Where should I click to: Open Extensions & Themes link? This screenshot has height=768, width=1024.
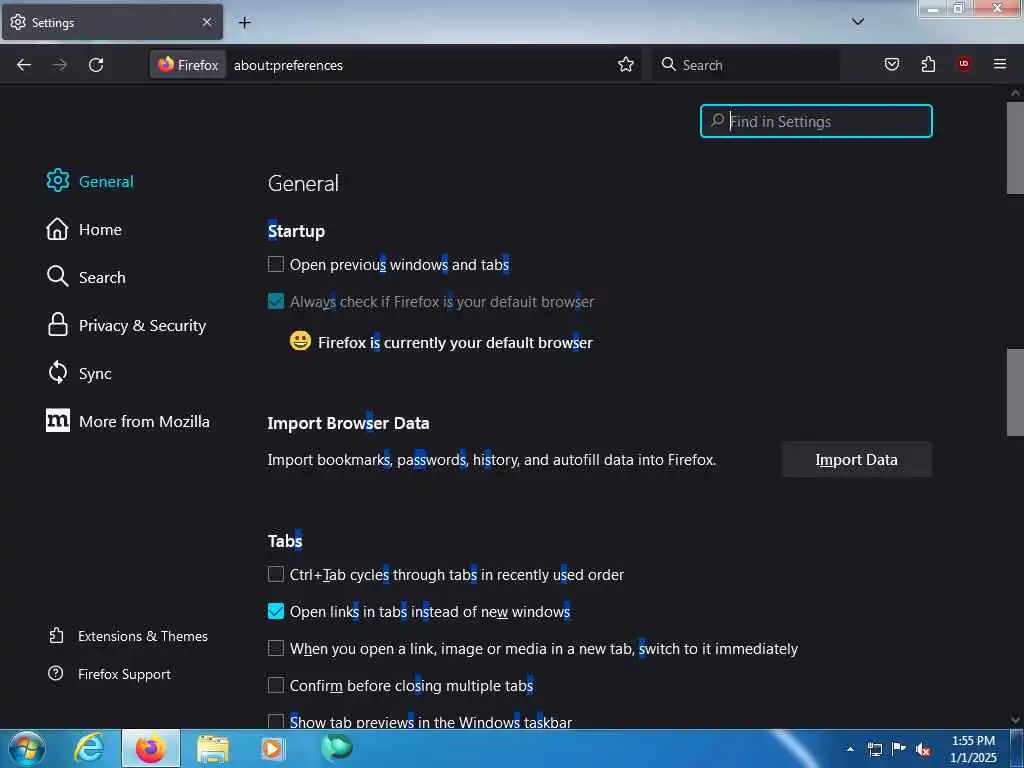coord(129,636)
